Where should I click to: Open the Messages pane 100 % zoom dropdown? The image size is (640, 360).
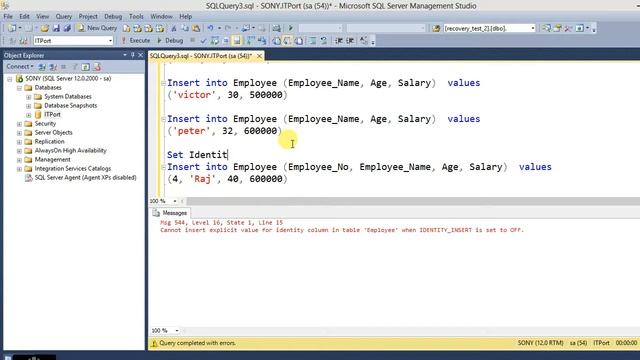point(177,331)
